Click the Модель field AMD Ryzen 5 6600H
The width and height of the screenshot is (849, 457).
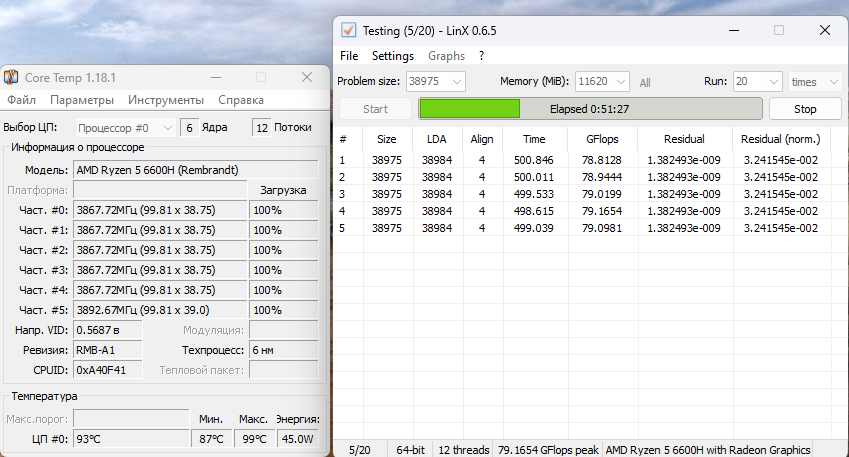pyautogui.click(x=195, y=170)
